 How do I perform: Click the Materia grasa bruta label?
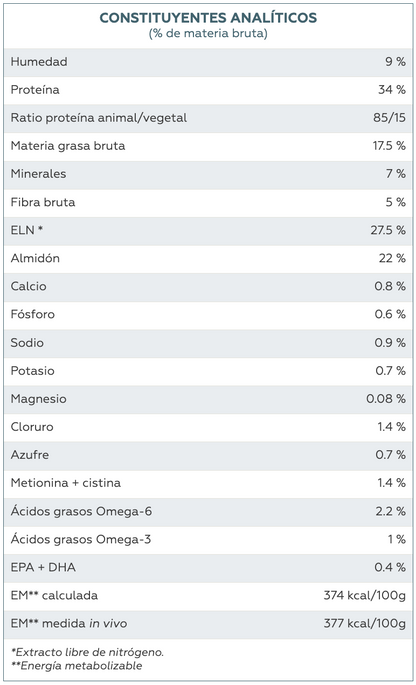point(68,146)
